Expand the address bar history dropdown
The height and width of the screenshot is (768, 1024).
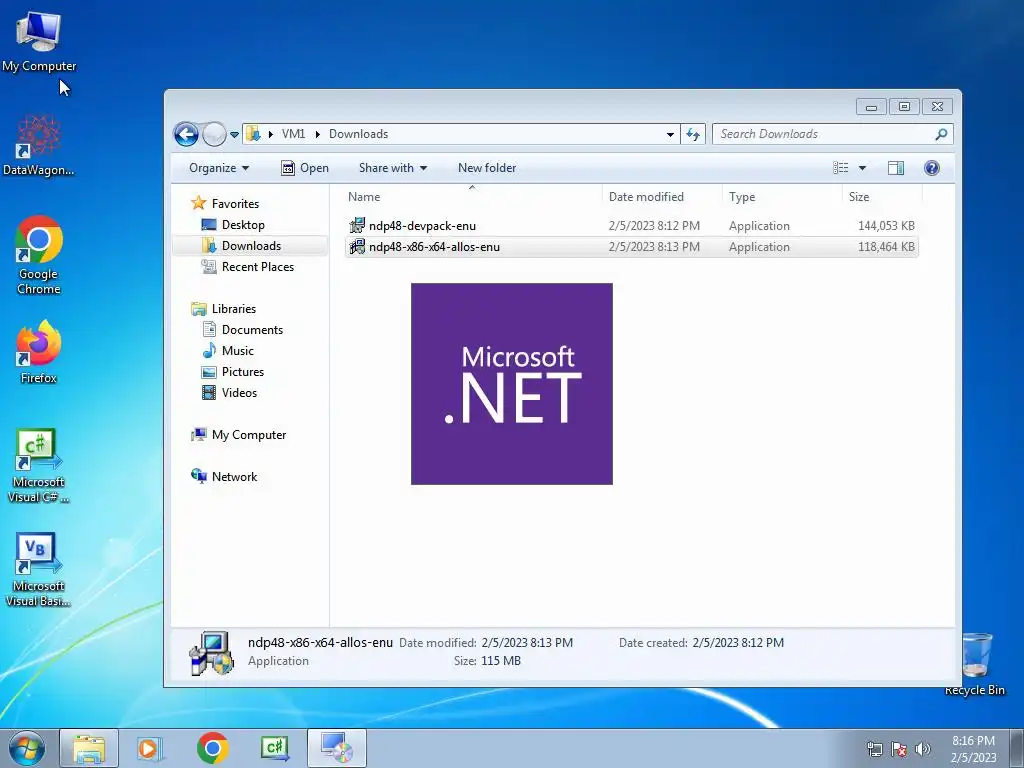pyautogui.click(x=670, y=135)
